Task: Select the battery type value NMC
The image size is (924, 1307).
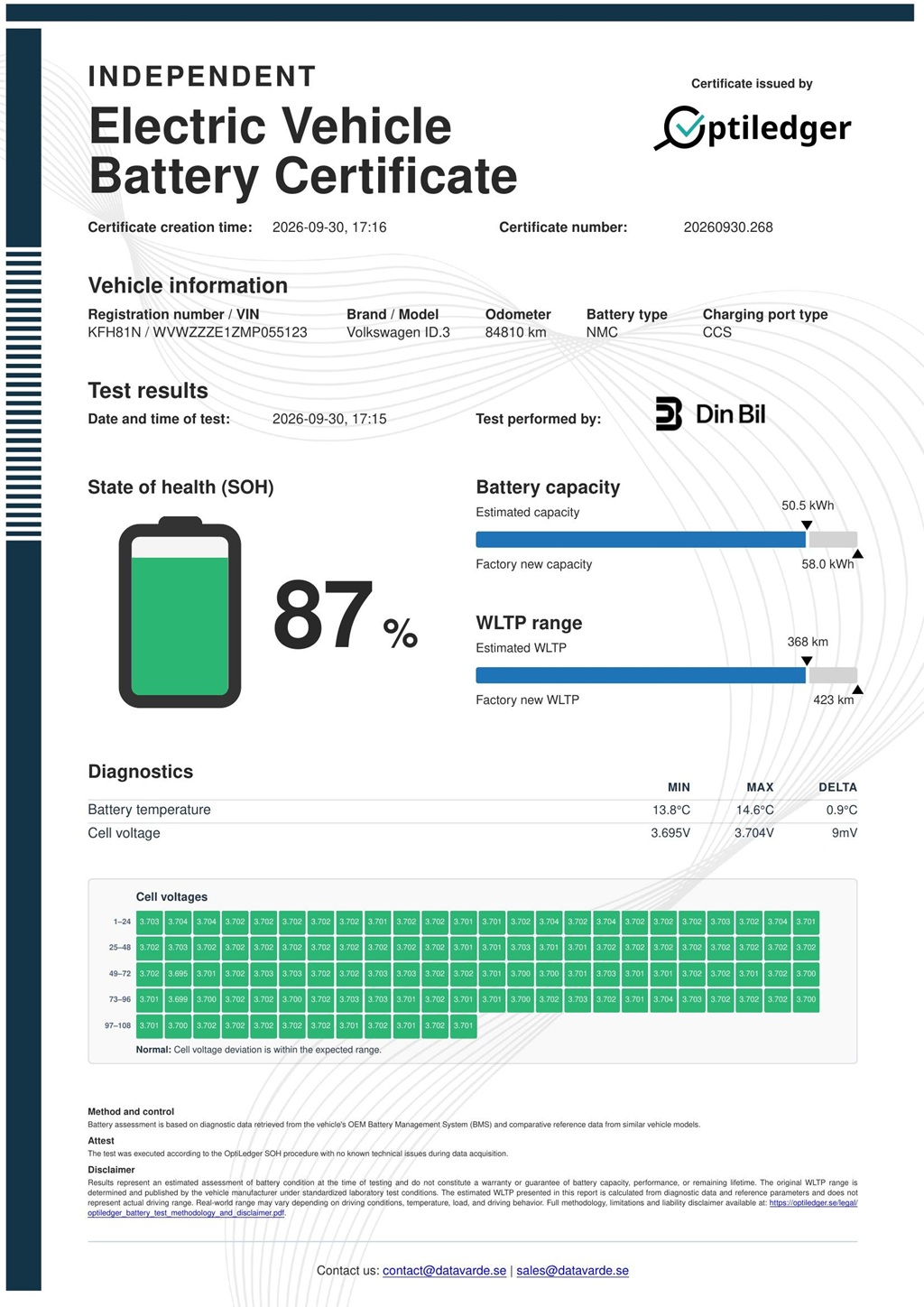Action: tap(602, 332)
